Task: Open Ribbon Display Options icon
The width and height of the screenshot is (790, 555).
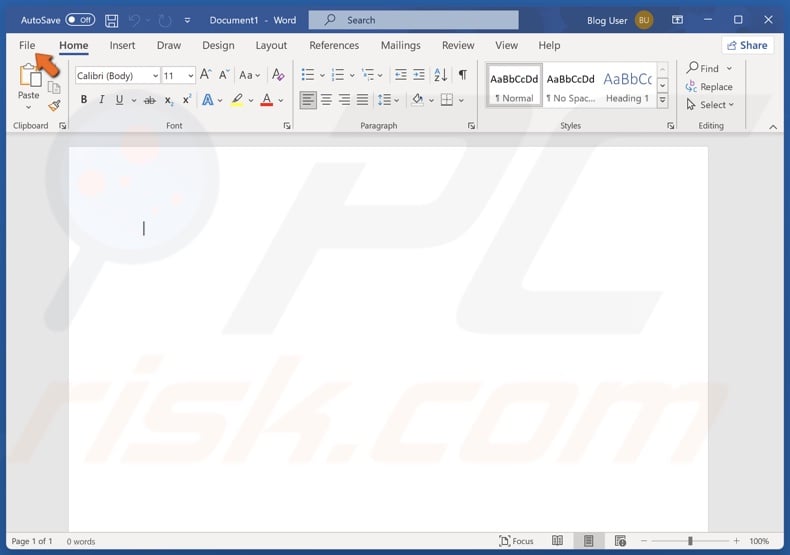Action: point(677,20)
